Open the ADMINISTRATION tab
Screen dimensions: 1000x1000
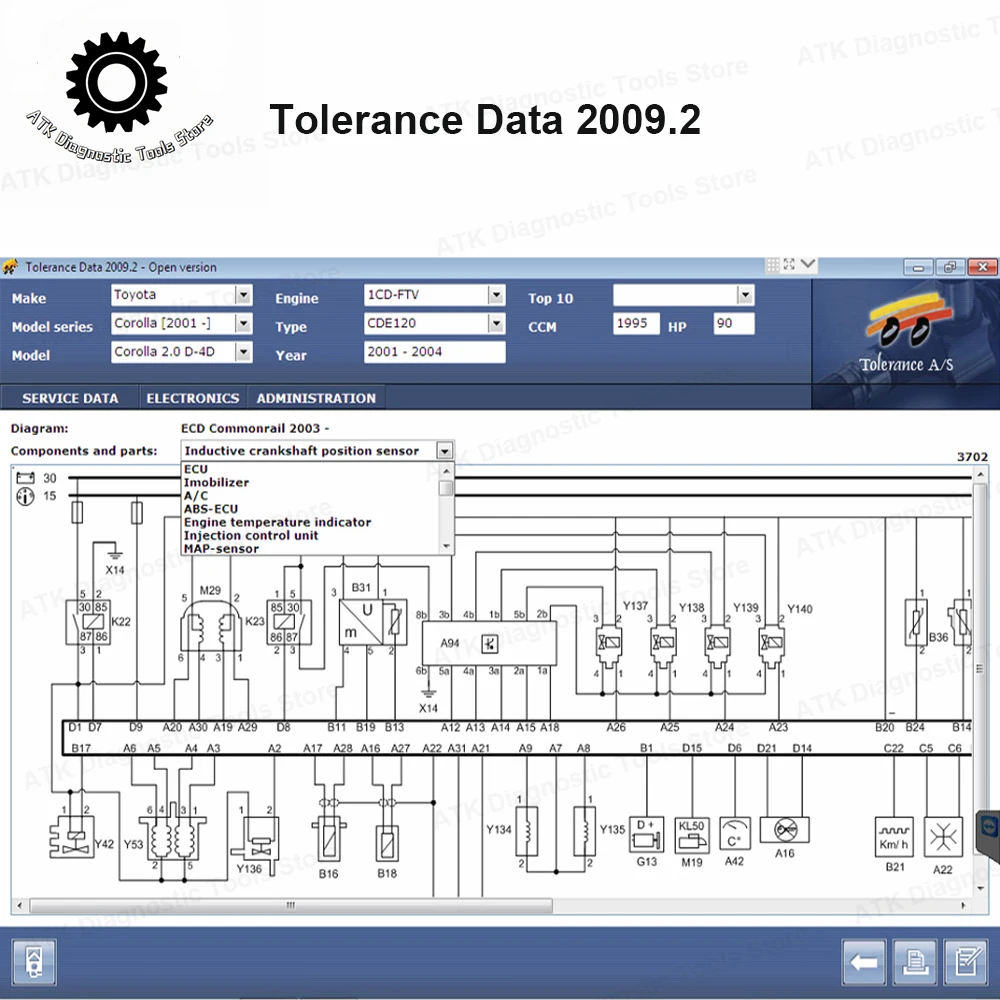[316, 398]
